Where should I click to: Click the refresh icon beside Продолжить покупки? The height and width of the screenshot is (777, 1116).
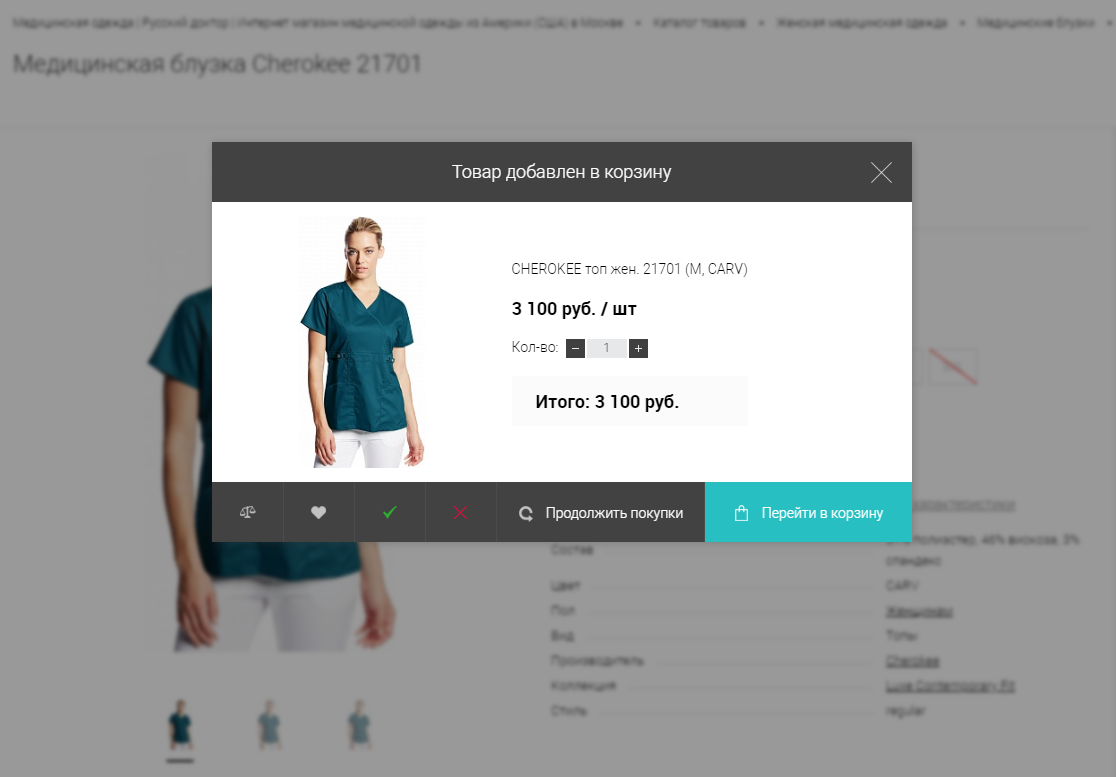[x=526, y=514]
